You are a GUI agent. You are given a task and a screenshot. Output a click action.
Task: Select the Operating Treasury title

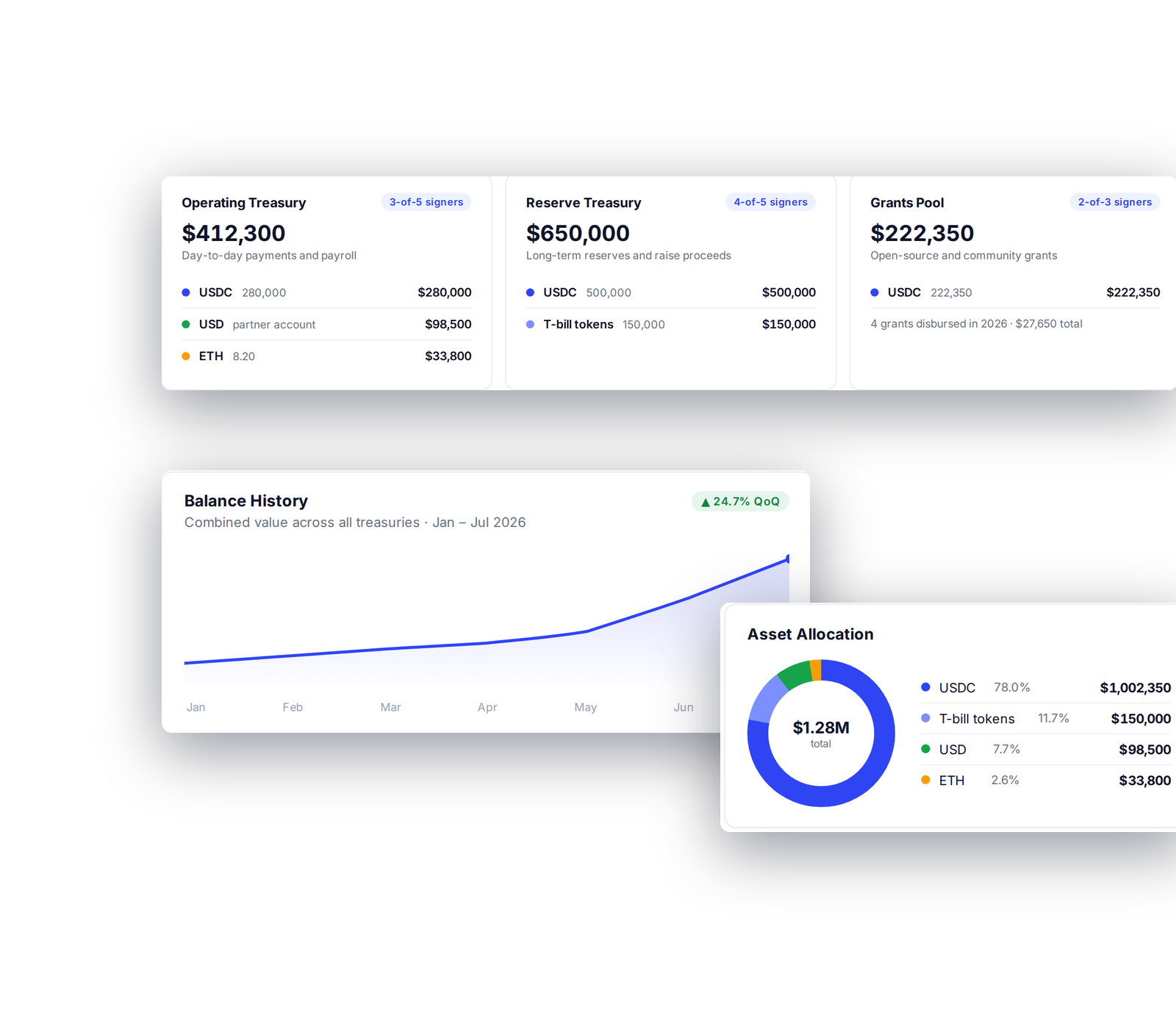pos(244,203)
